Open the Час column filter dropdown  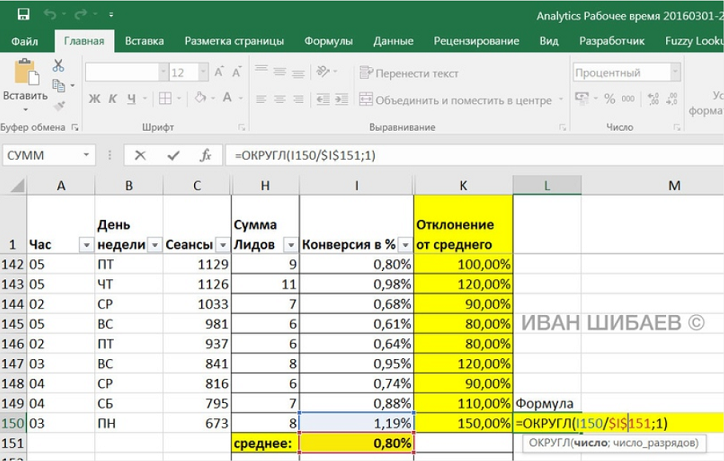(86, 245)
